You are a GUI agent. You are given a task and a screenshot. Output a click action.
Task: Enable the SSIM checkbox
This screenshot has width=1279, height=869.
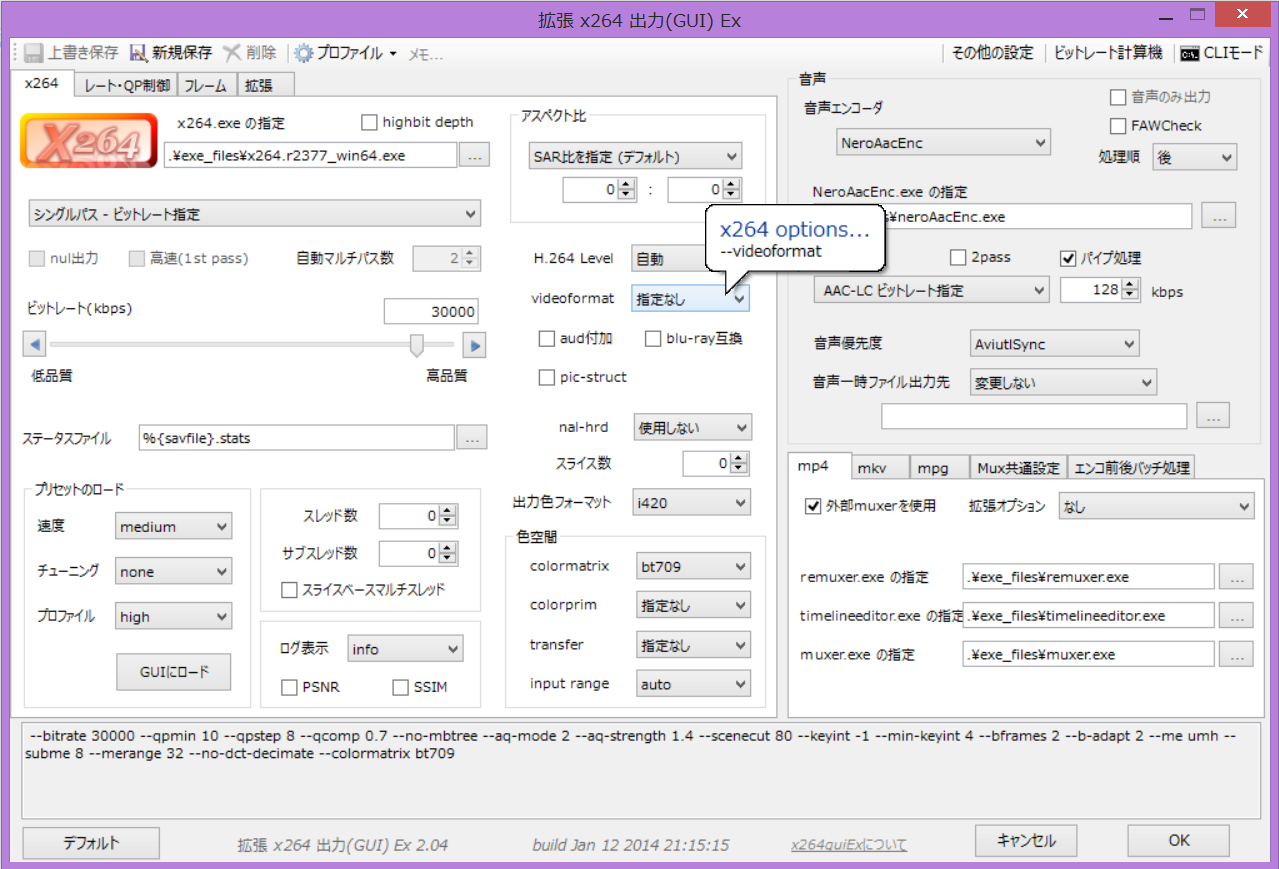(x=401, y=687)
